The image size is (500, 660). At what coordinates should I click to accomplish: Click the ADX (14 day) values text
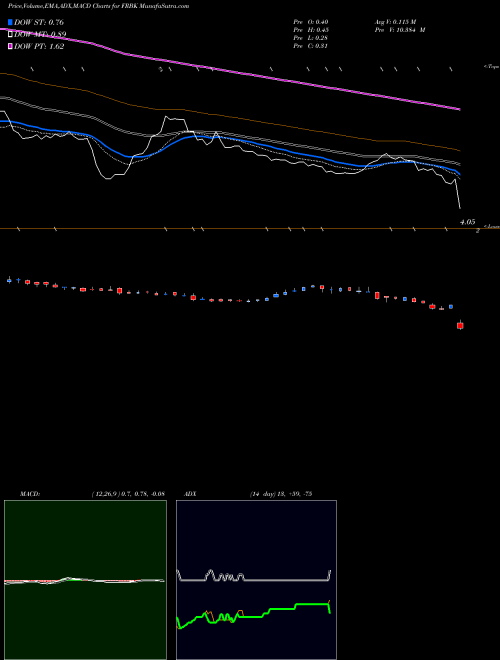tap(281, 494)
